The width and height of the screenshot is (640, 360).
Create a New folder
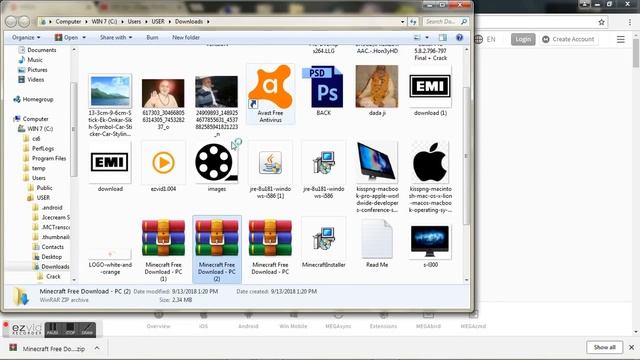pyautogui.click(x=186, y=37)
